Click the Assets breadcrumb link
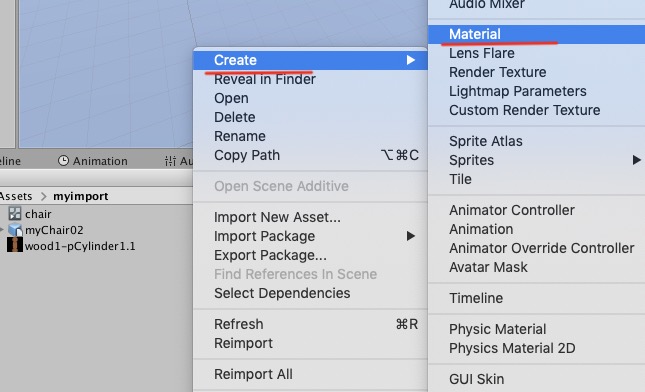The image size is (645, 392). [16, 196]
